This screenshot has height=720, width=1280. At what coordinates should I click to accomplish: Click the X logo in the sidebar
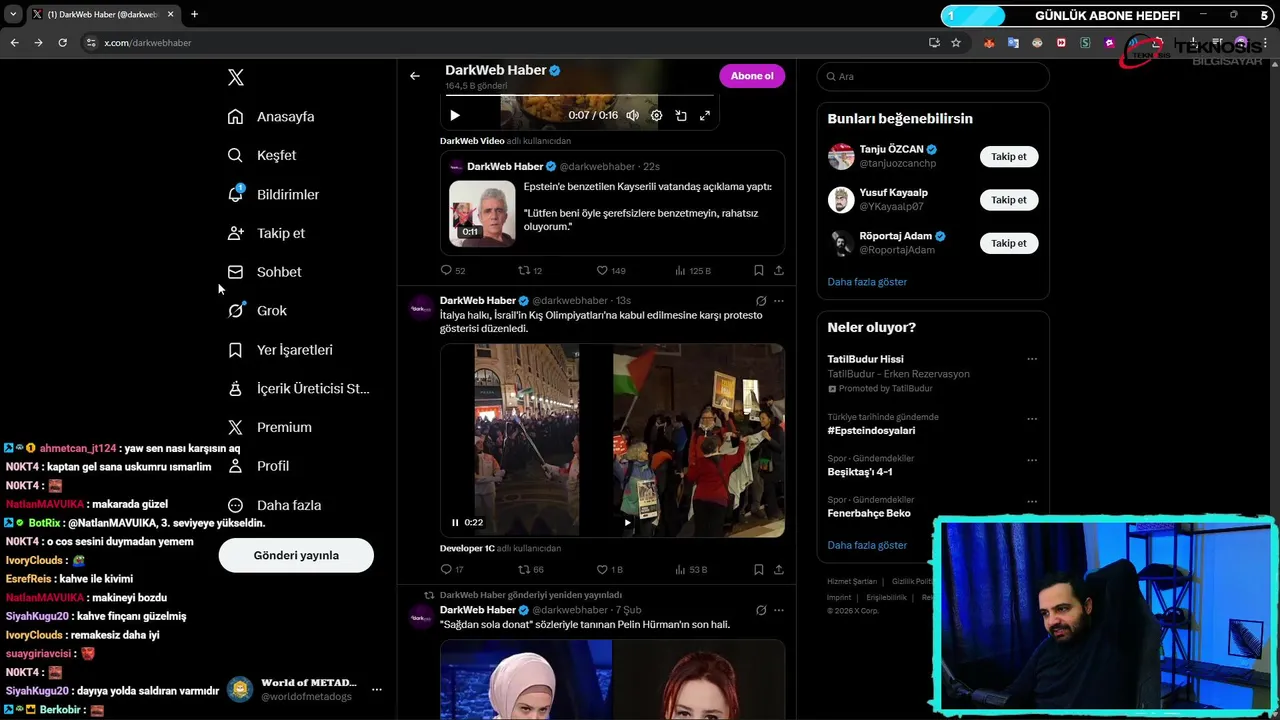(x=236, y=78)
